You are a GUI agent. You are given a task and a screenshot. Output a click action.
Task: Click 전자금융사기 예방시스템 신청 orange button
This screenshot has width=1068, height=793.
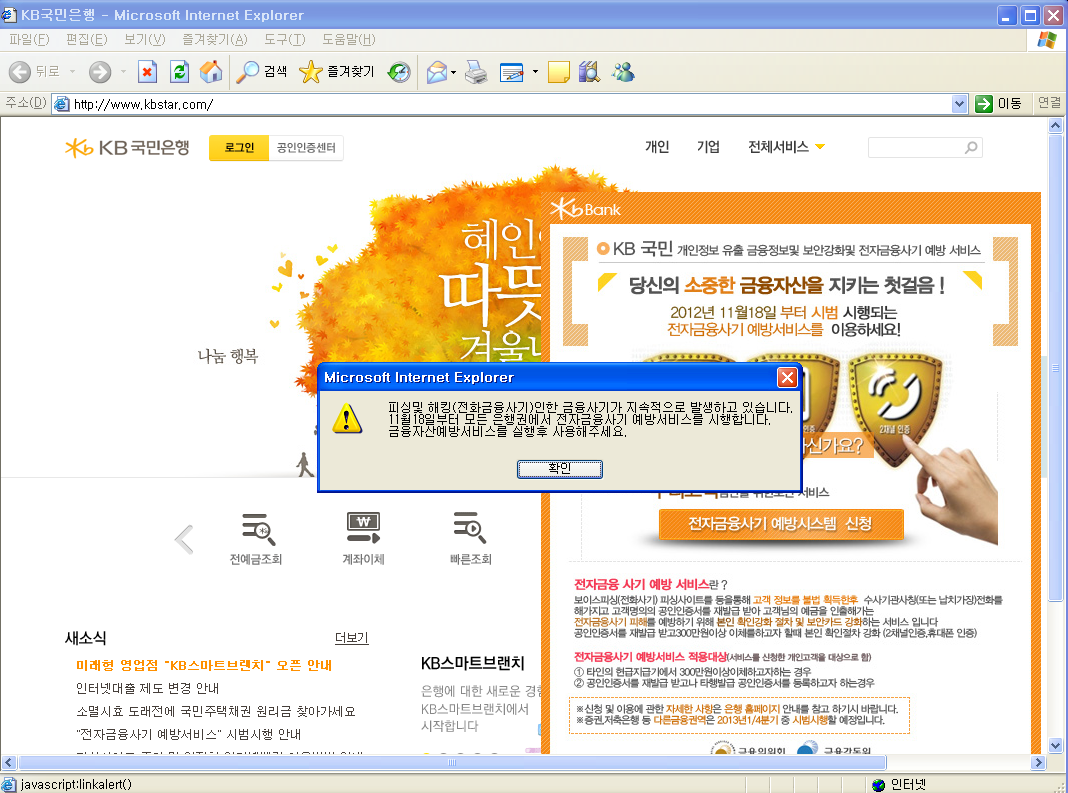pyautogui.click(x=781, y=524)
